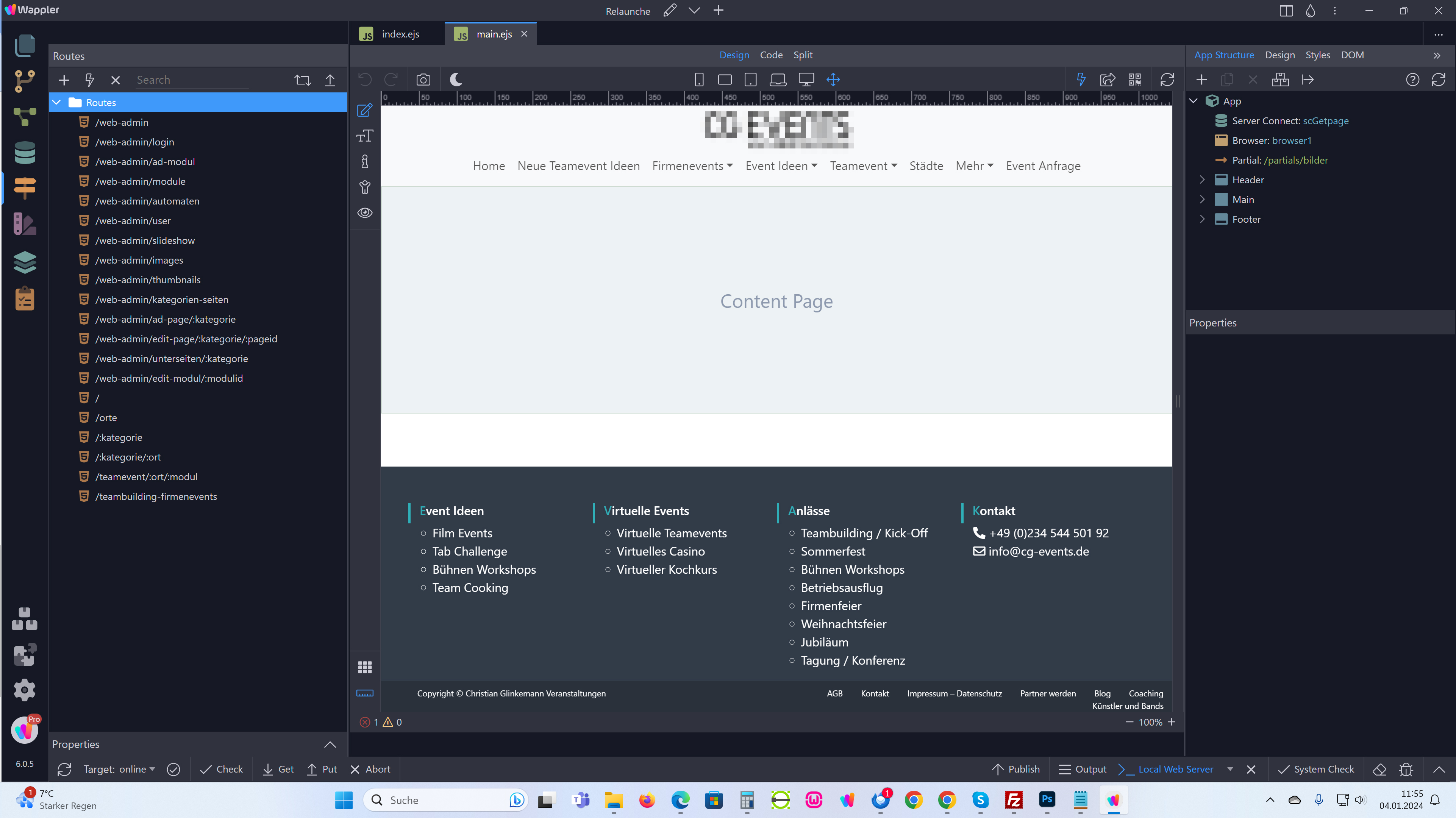1456x818 pixels.
Task: Switch to the Code view tab
Action: click(771, 55)
